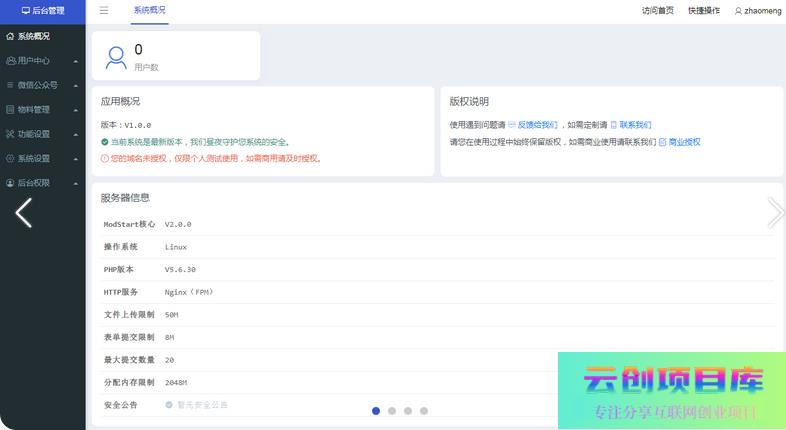Screen dimensions: 786x430
Task: Select the fourth carousel dot
Action: pyautogui.click(x=424, y=411)
